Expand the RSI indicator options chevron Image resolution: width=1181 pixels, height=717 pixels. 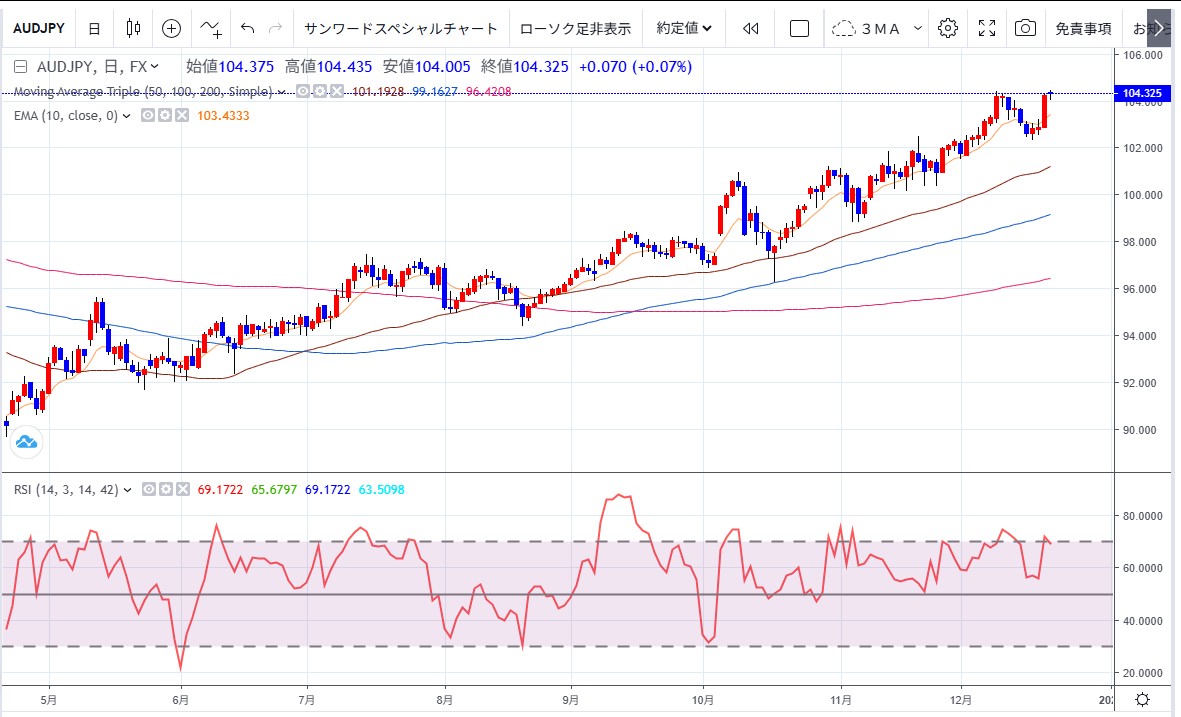(128, 489)
